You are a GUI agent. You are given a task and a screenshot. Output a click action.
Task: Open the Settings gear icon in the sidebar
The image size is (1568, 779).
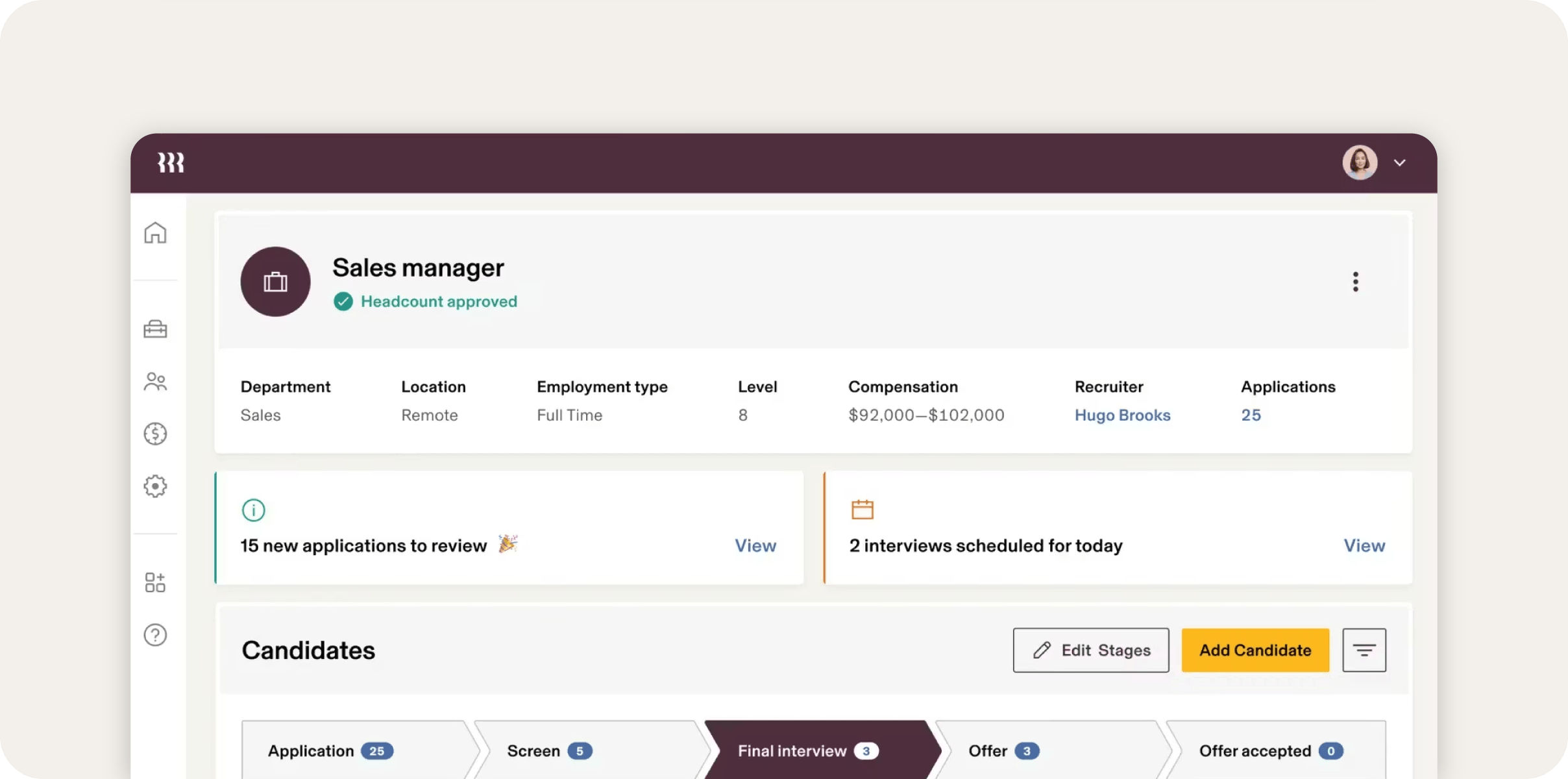pos(155,486)
